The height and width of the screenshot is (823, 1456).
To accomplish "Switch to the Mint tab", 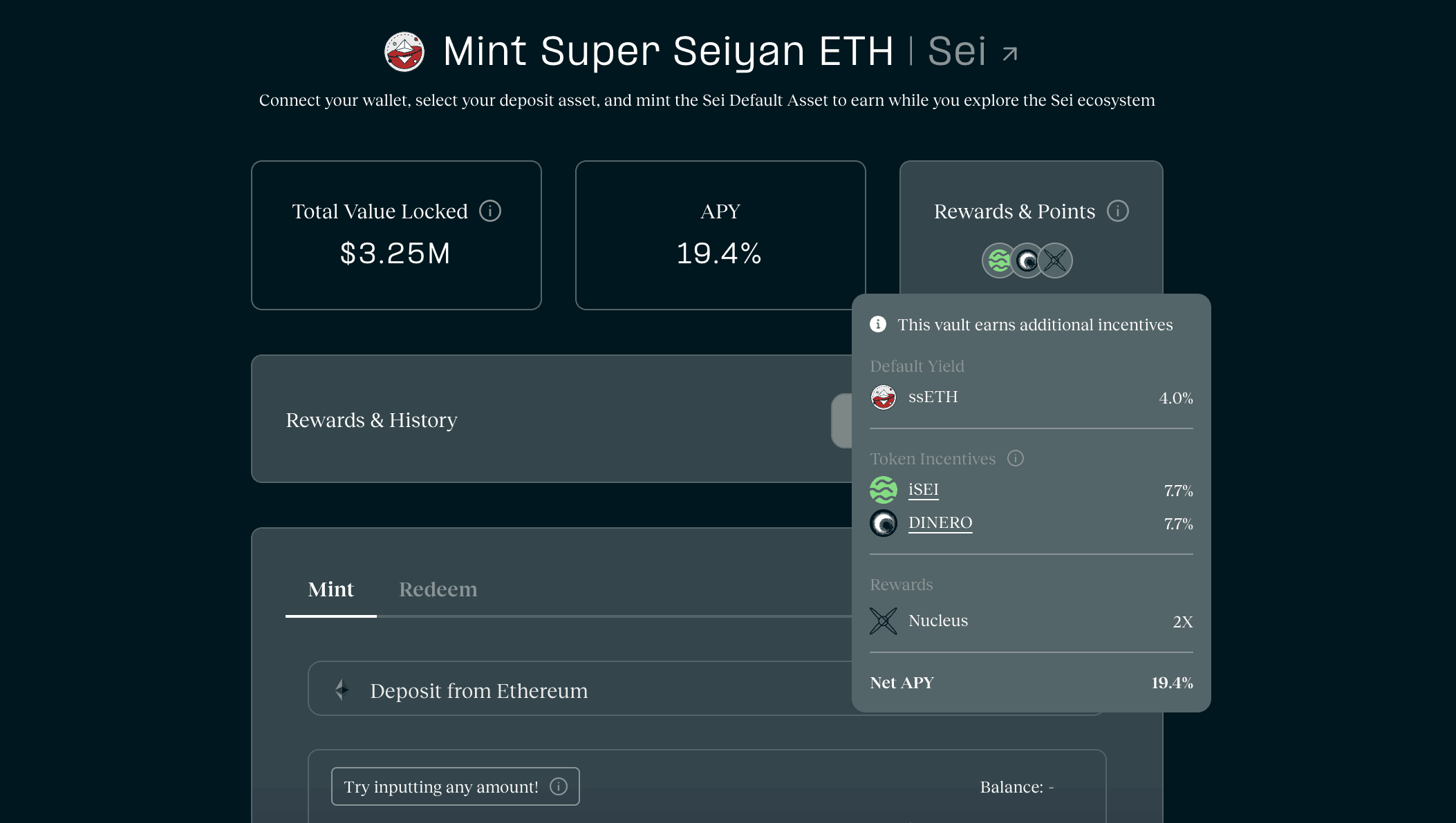I will click(330, 589).
